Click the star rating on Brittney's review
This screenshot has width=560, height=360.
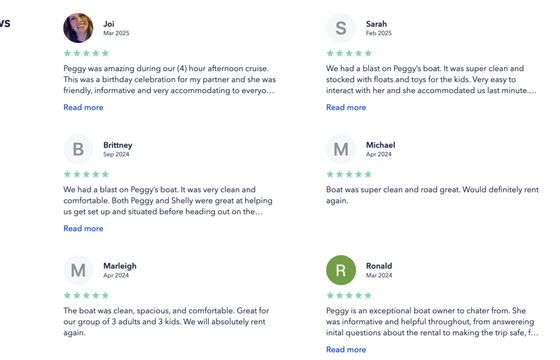pos(86,174)
